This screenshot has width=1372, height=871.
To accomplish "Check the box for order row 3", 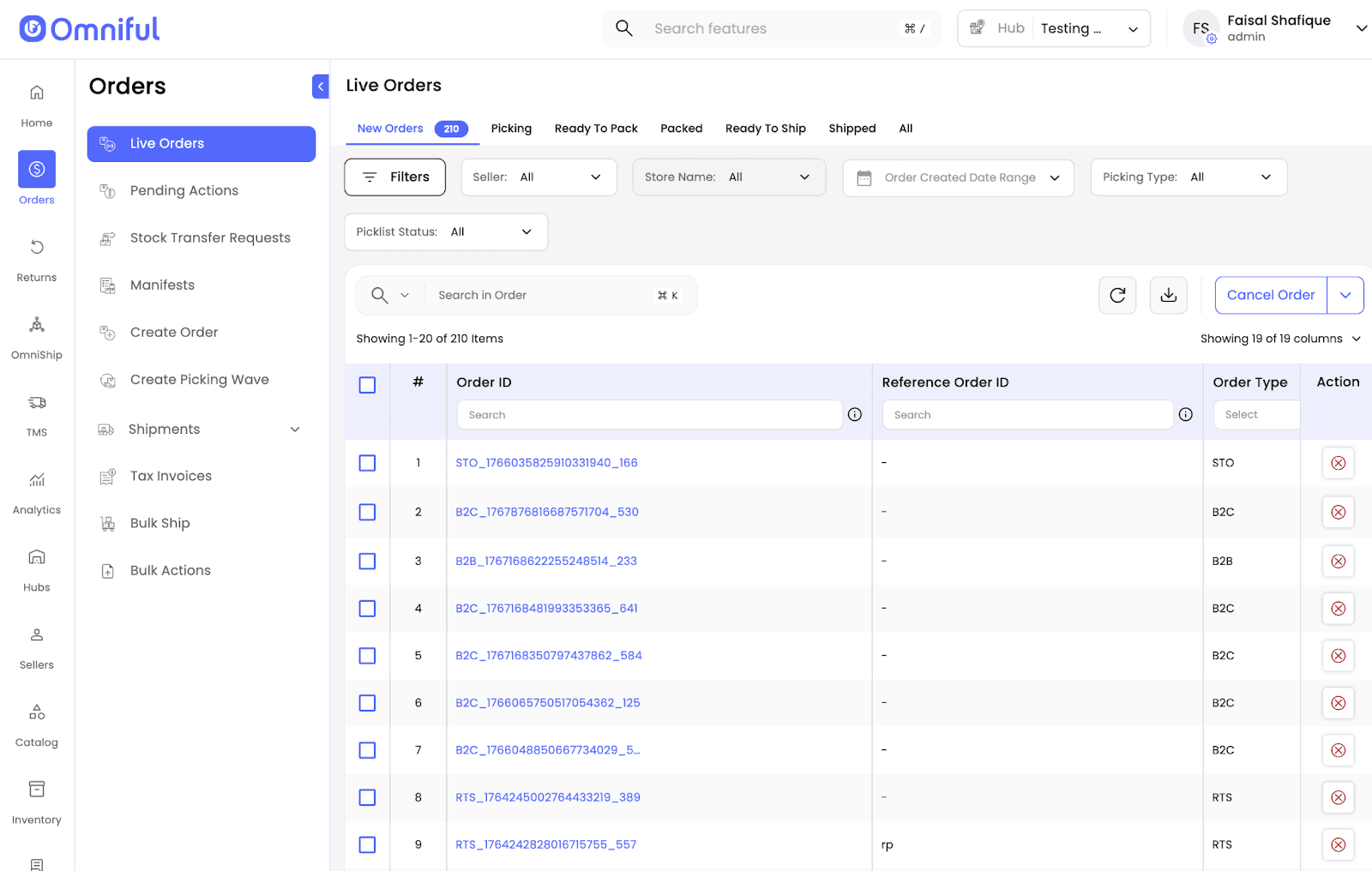I will (367, 562).
